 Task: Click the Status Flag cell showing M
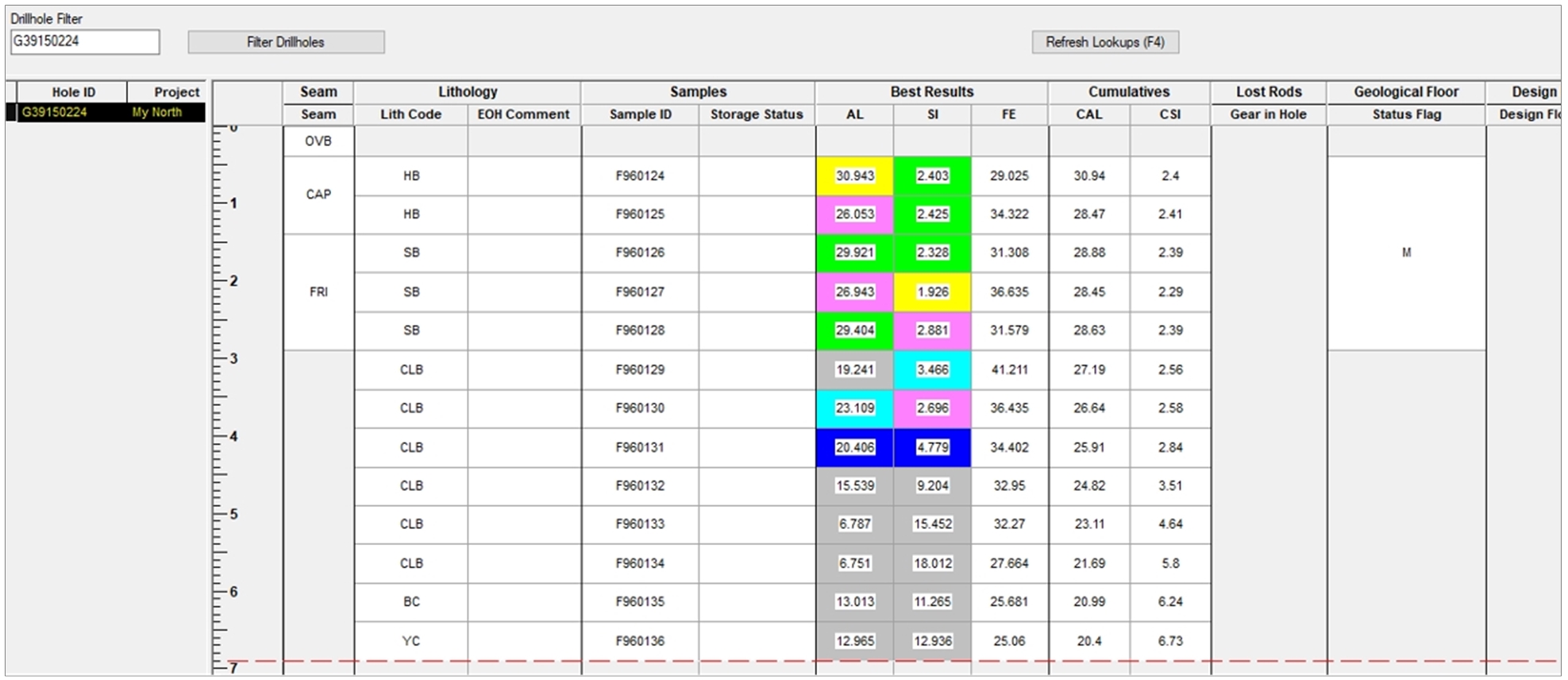(1406, 253)
